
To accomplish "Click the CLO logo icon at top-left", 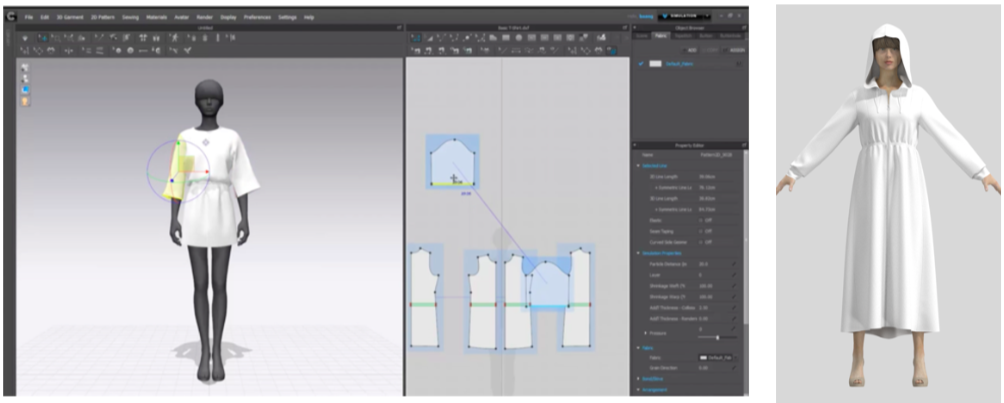I will pyautogui.click(x=10, y=17).
